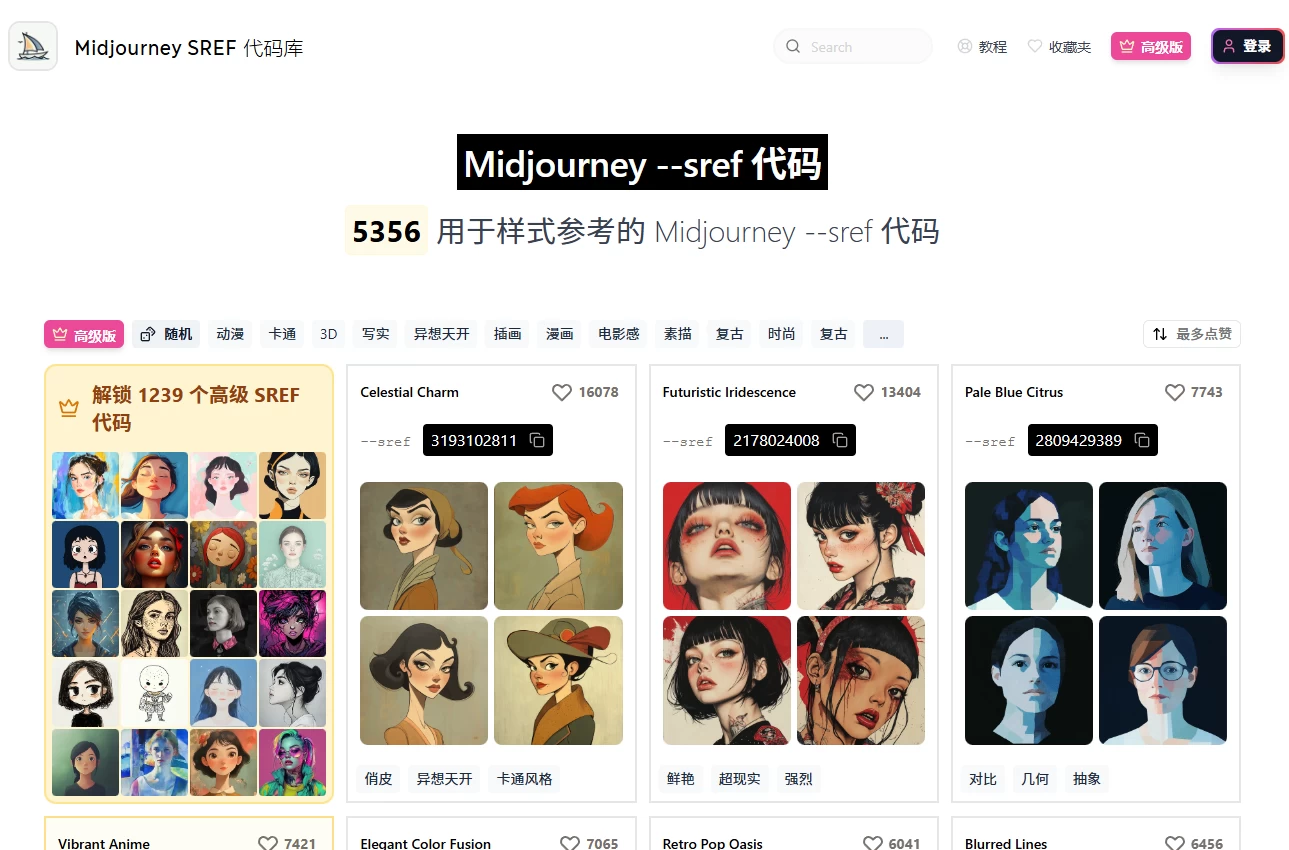Screen dimensions: 1289x850
Task: Click the 随机 shuffle filter
Action: click(166, 334)
